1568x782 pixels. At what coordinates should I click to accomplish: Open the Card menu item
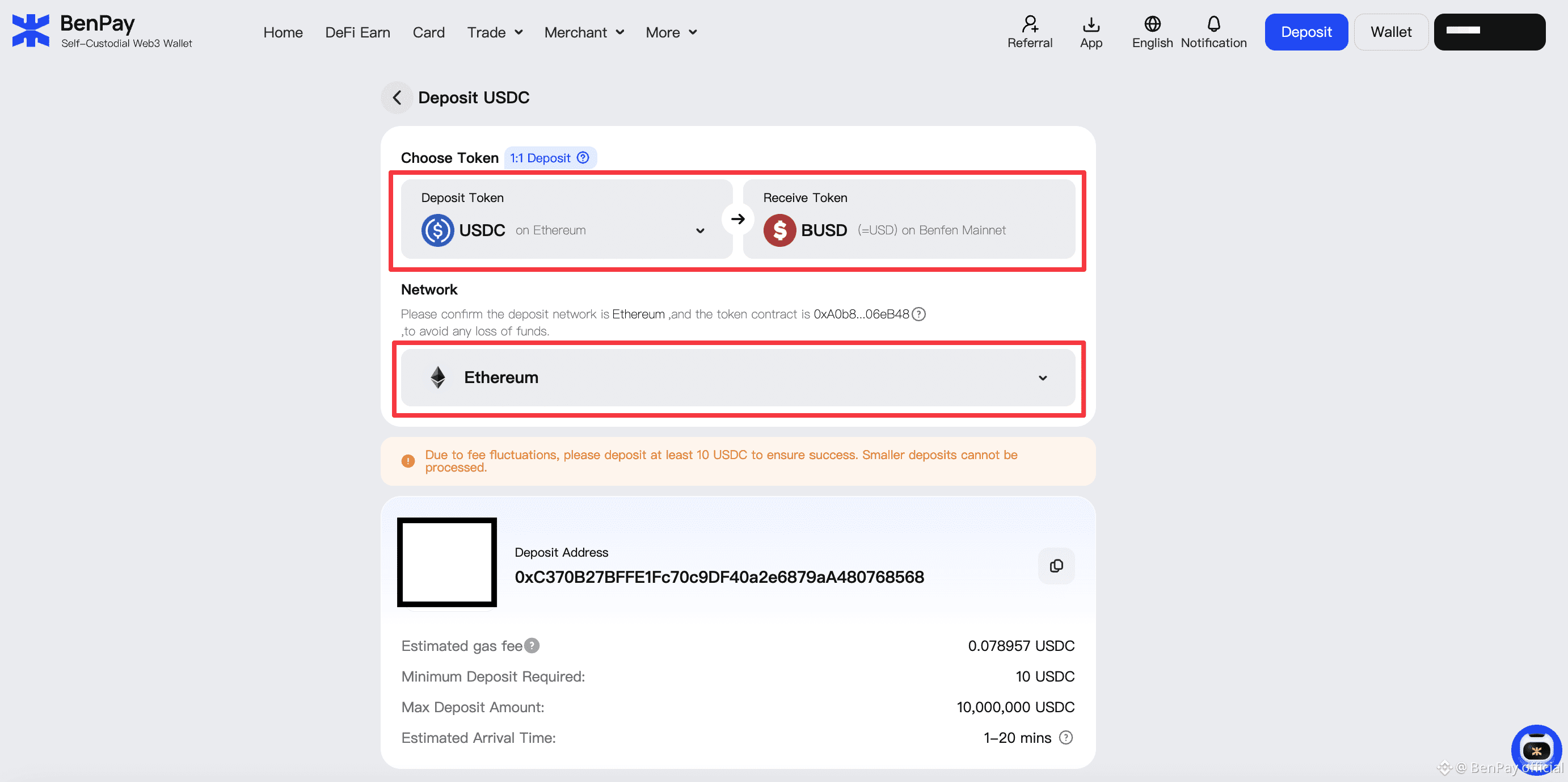pyautogui.click(x=428, y=32)
